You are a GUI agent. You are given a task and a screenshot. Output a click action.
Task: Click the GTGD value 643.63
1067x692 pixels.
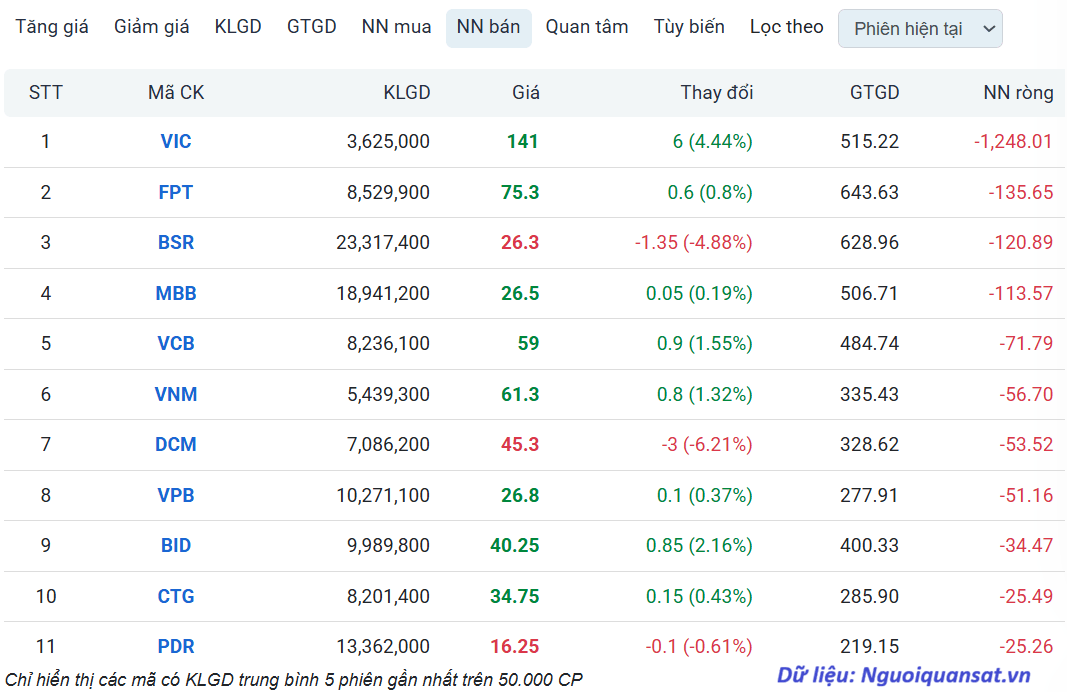pos(869,193)
